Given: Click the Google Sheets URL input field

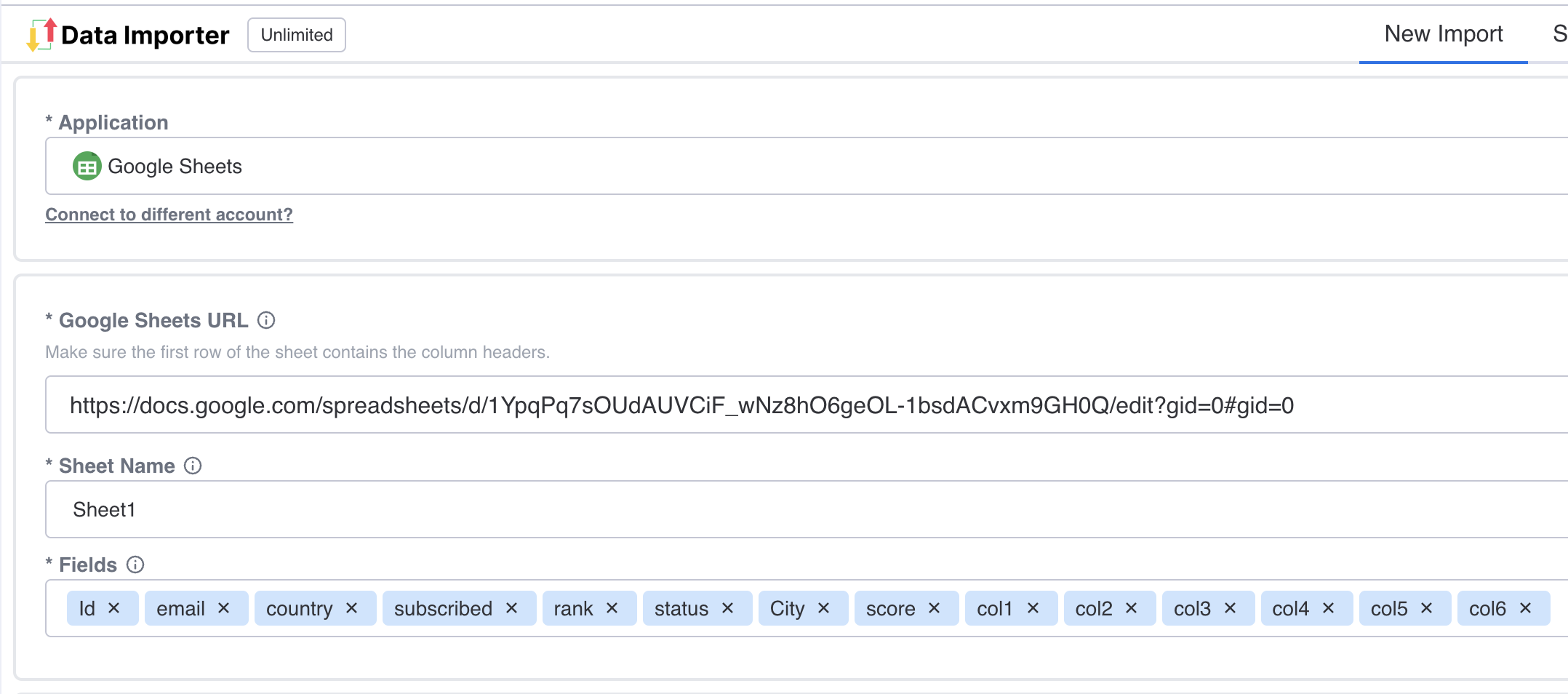Looking at the screenshot, I should coord(806,404).
